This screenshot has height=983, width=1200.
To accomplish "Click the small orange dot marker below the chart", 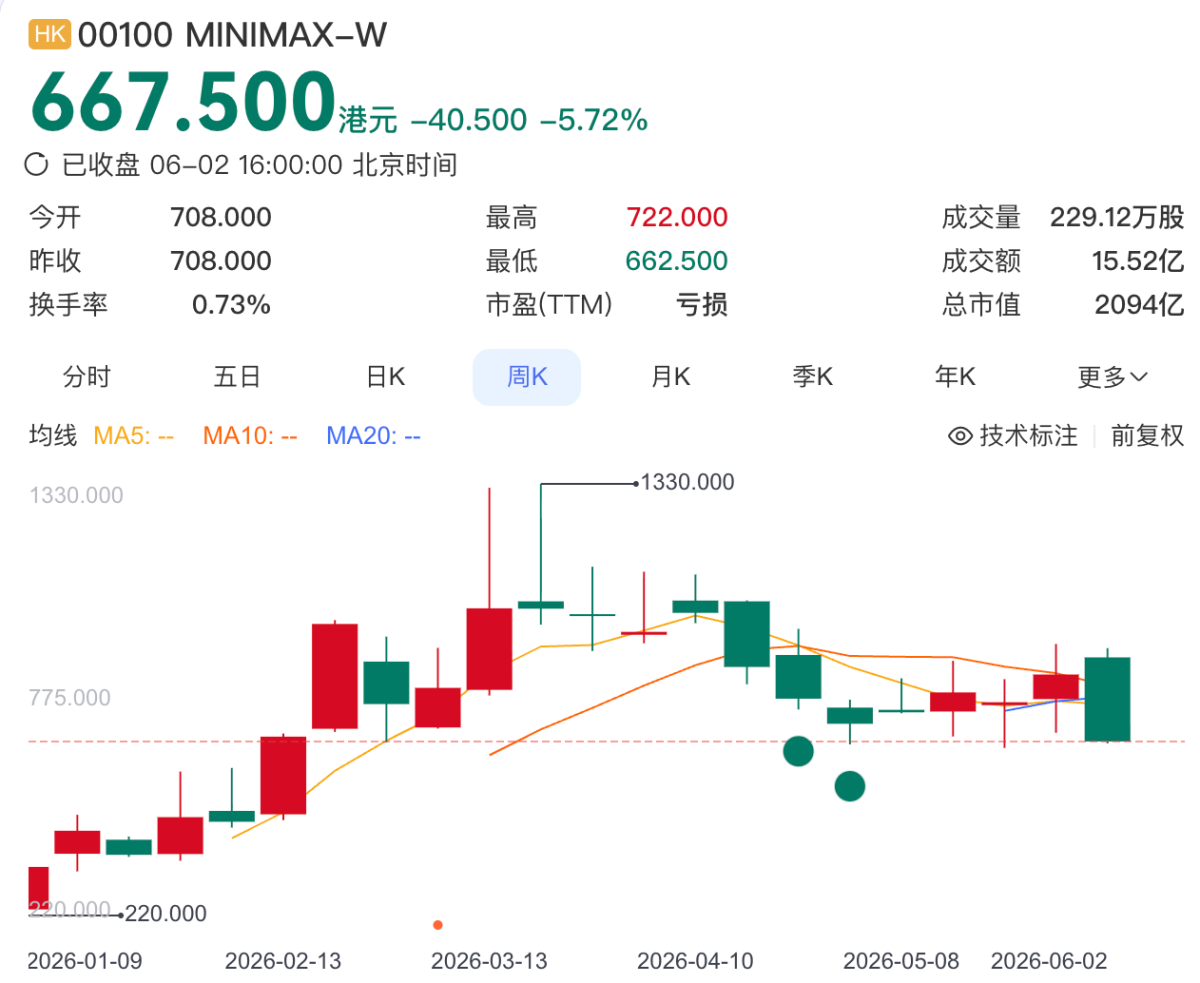I will point(437,925).
